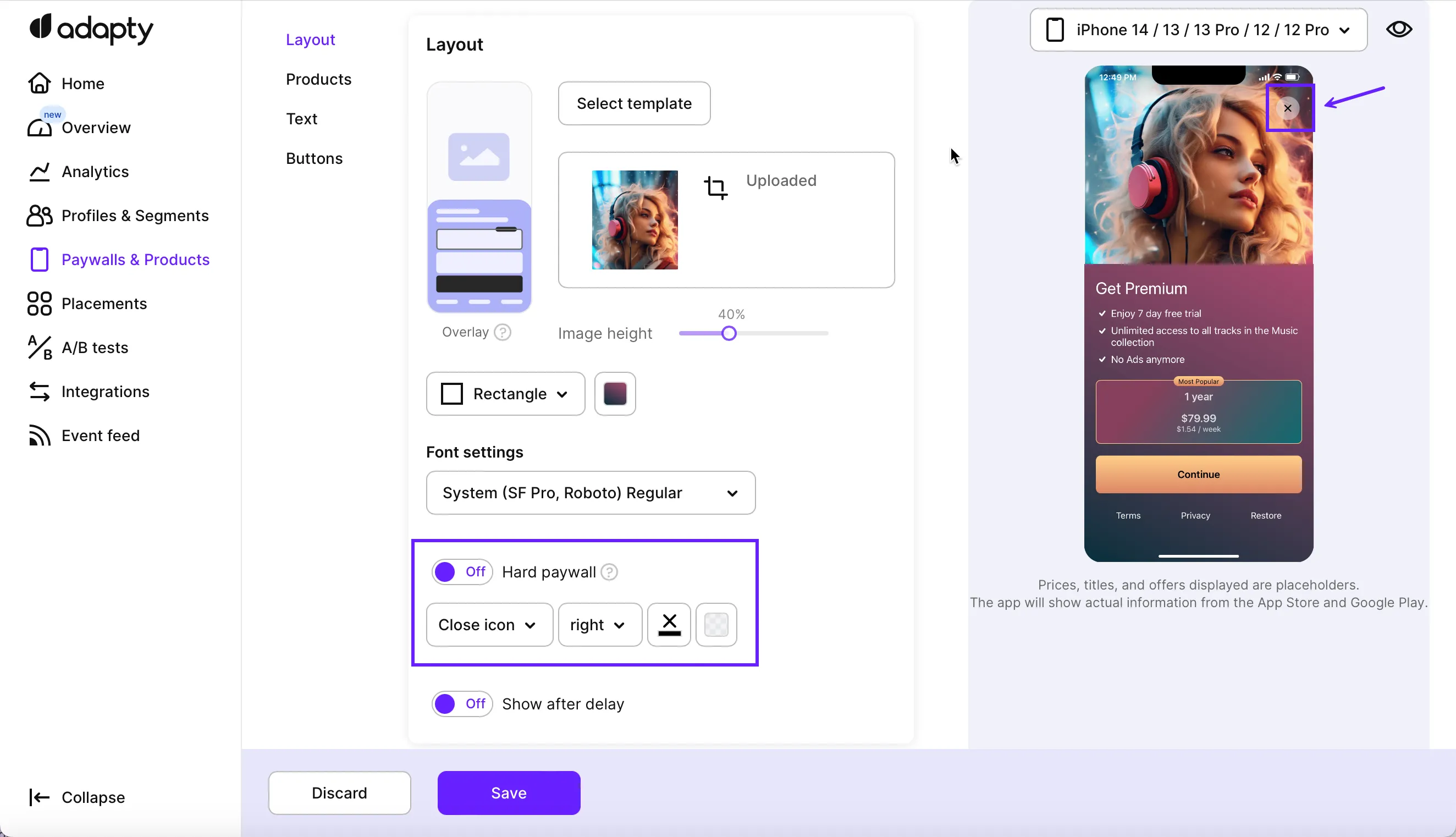Viewport: 1456px width, 837px height.
Task: Open Analytics from the sidebar
Action: [x=95, y=172]
